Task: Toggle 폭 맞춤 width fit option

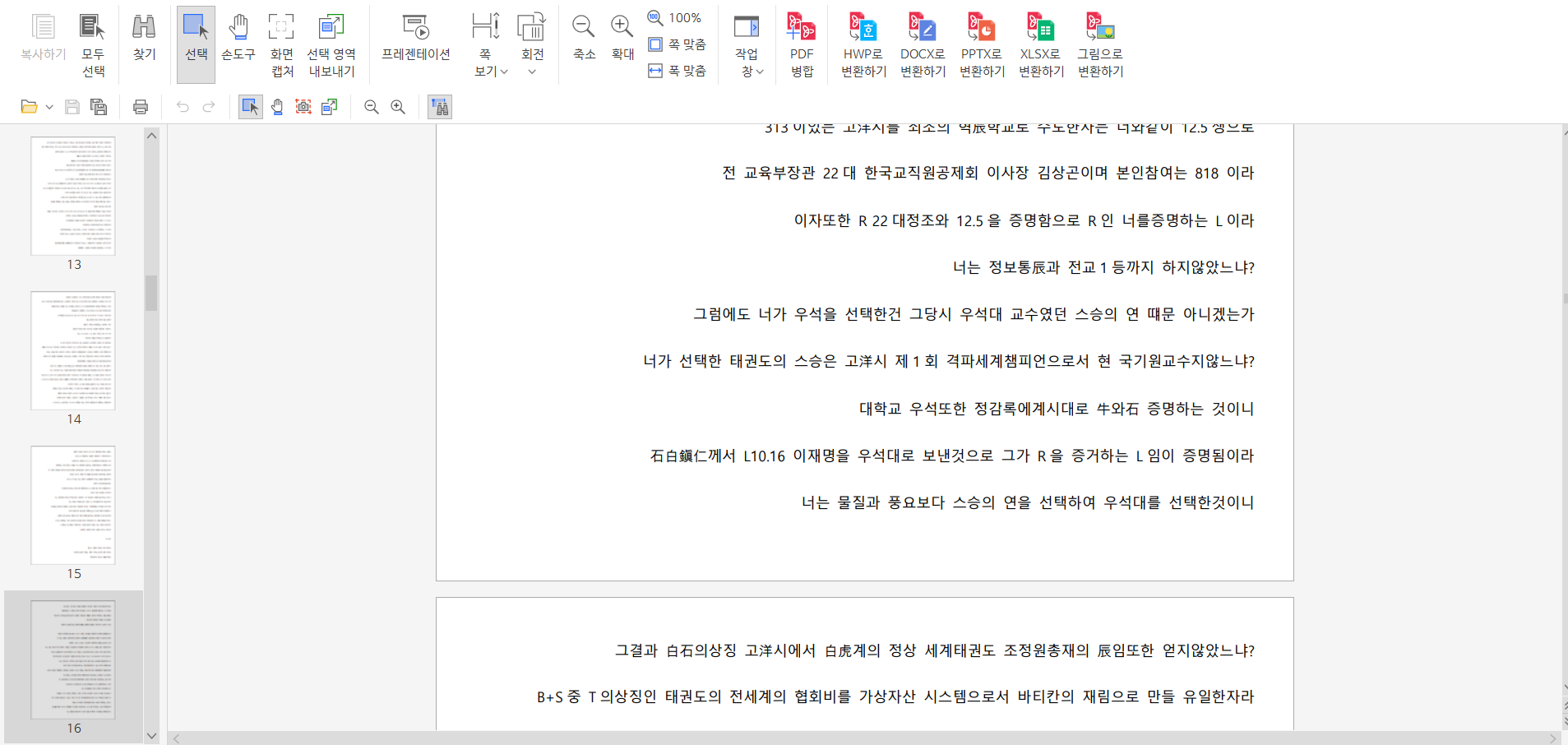Action: tap(678, 71)
